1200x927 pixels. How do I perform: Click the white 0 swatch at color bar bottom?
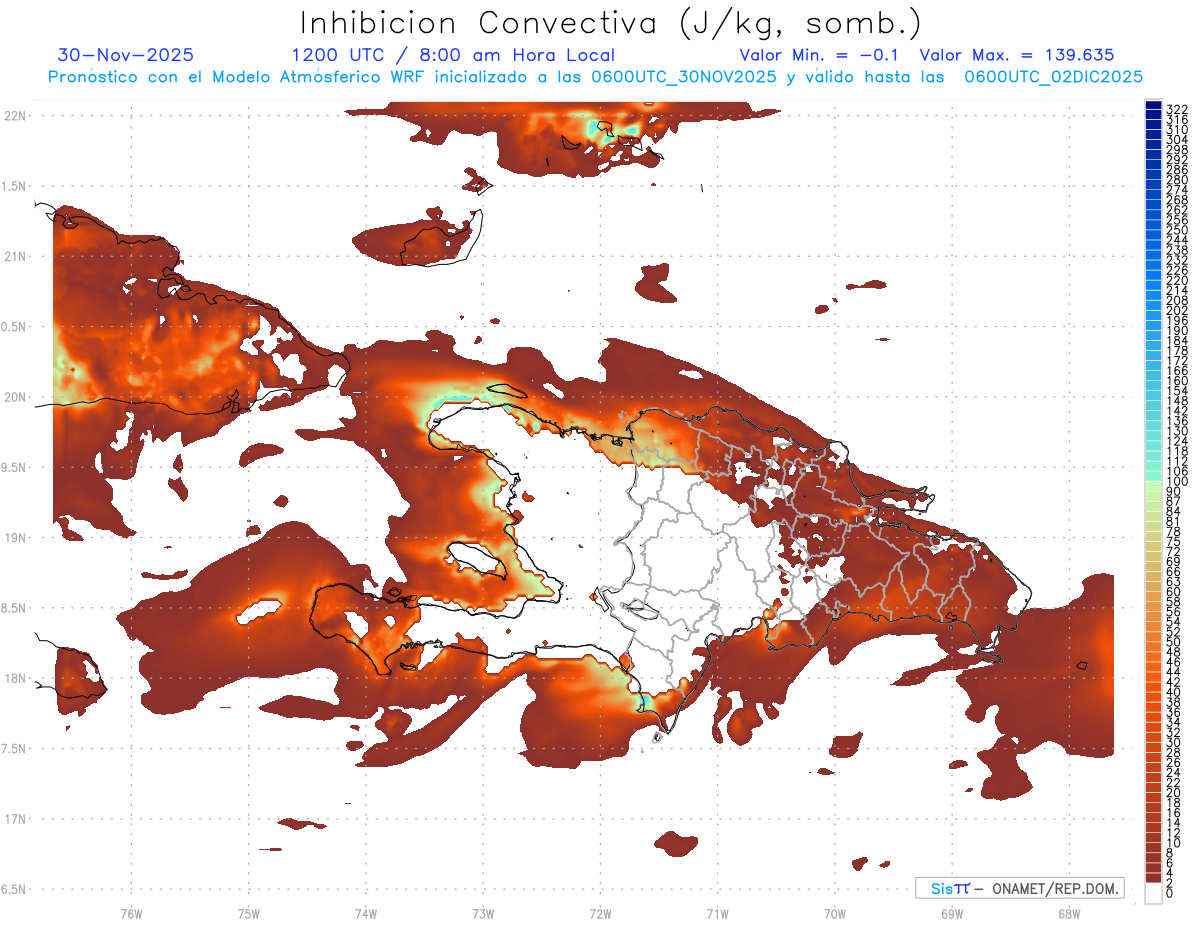[x=1153, y=893]
